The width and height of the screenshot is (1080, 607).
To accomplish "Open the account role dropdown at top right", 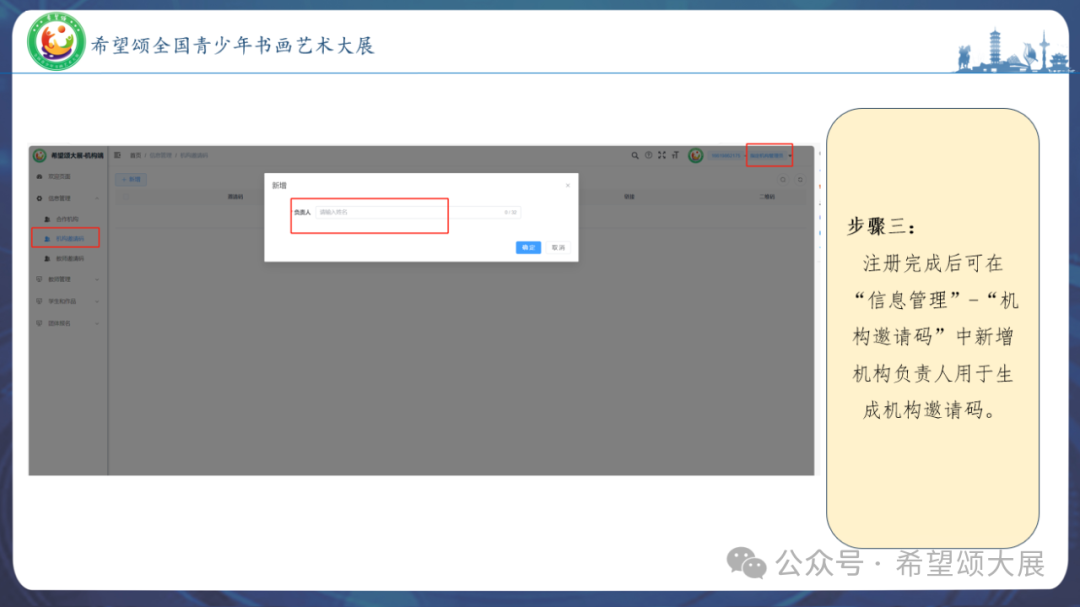I will (768, 155).
